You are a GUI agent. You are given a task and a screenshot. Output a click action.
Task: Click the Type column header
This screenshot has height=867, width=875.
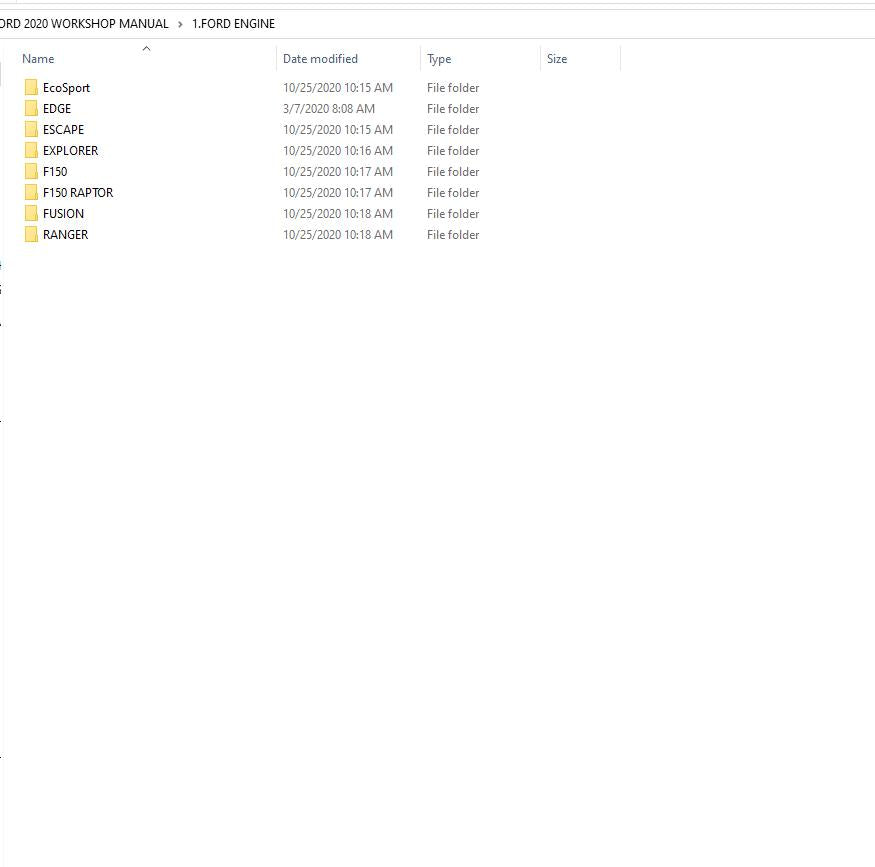pyautogui.click(x=439, y=59)
